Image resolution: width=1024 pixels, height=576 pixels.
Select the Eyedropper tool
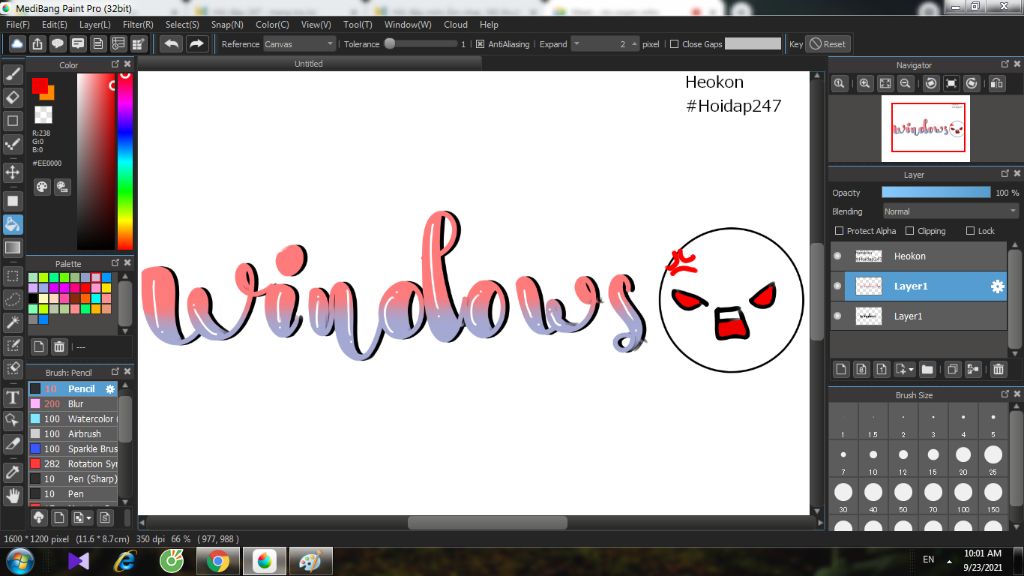click(x=12, y=472)
